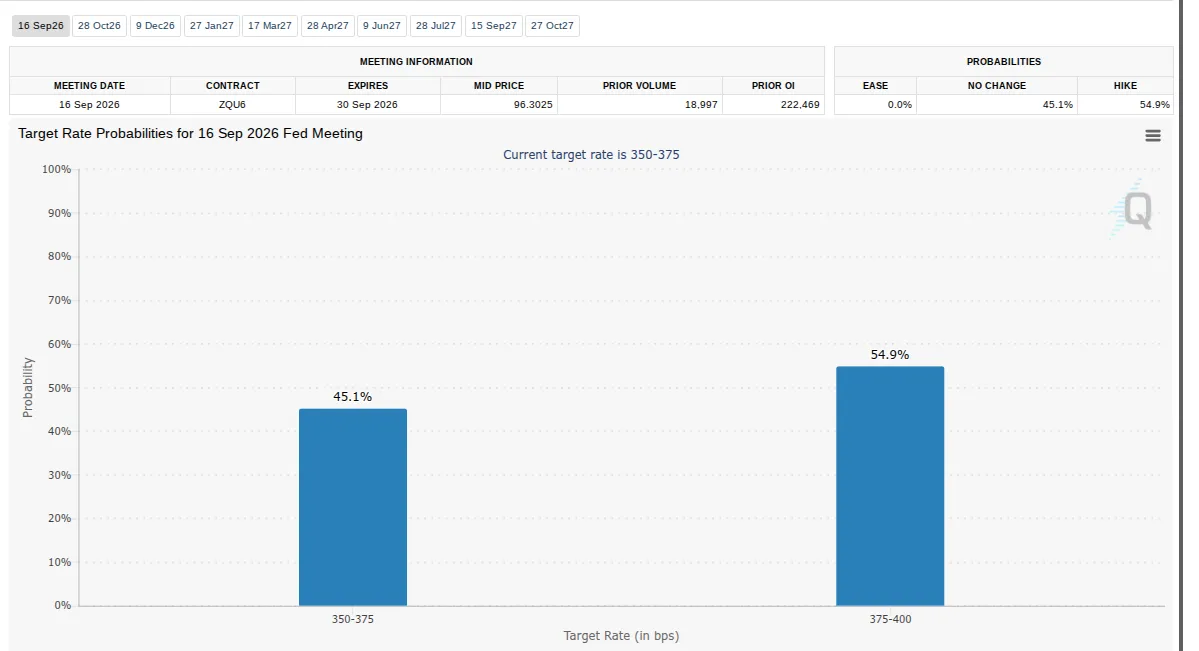Click the 350-375 probability bar

pyautogui.click(x=353, y=507)
